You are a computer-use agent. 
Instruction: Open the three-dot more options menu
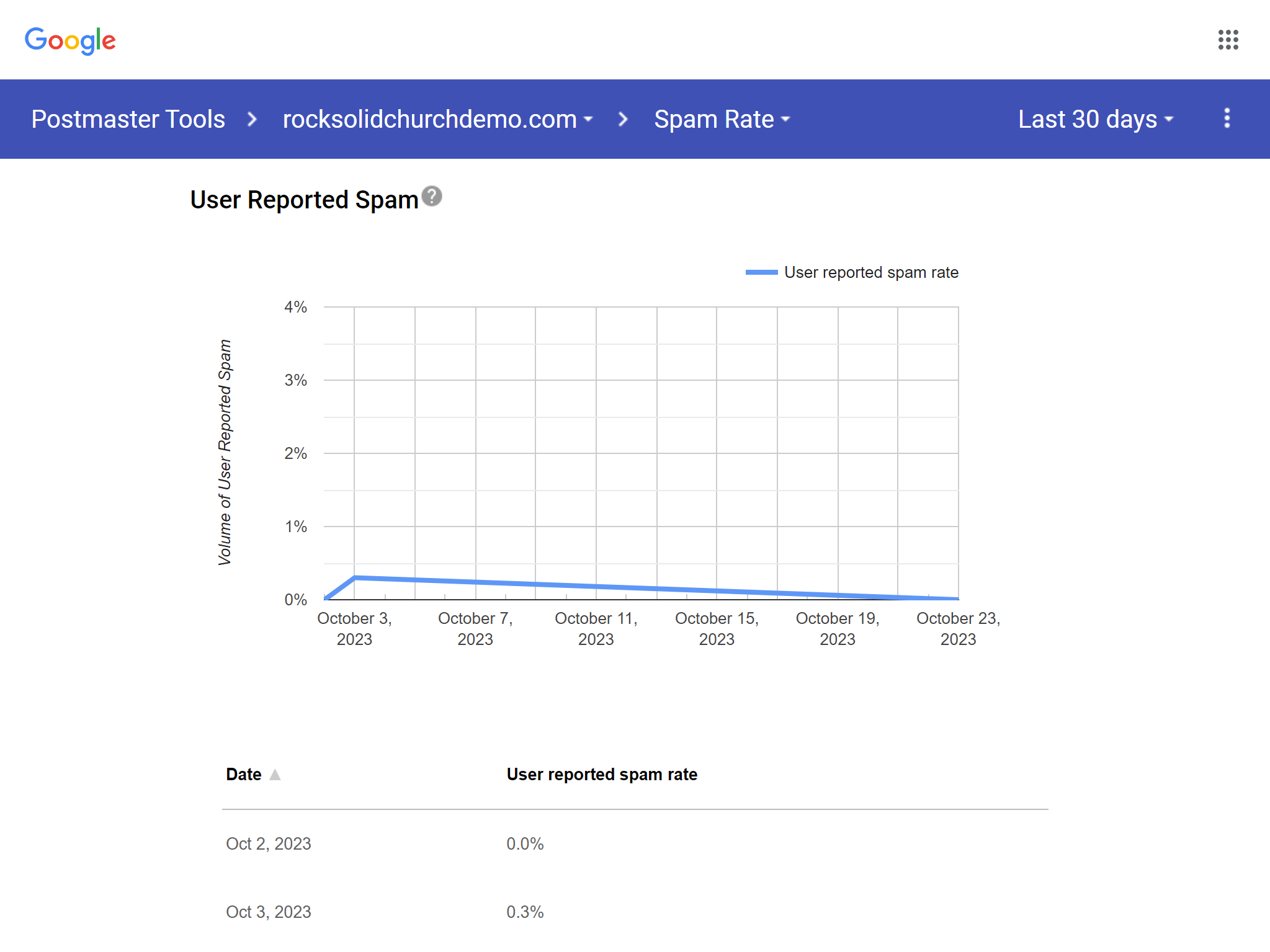pos(1227,118)
